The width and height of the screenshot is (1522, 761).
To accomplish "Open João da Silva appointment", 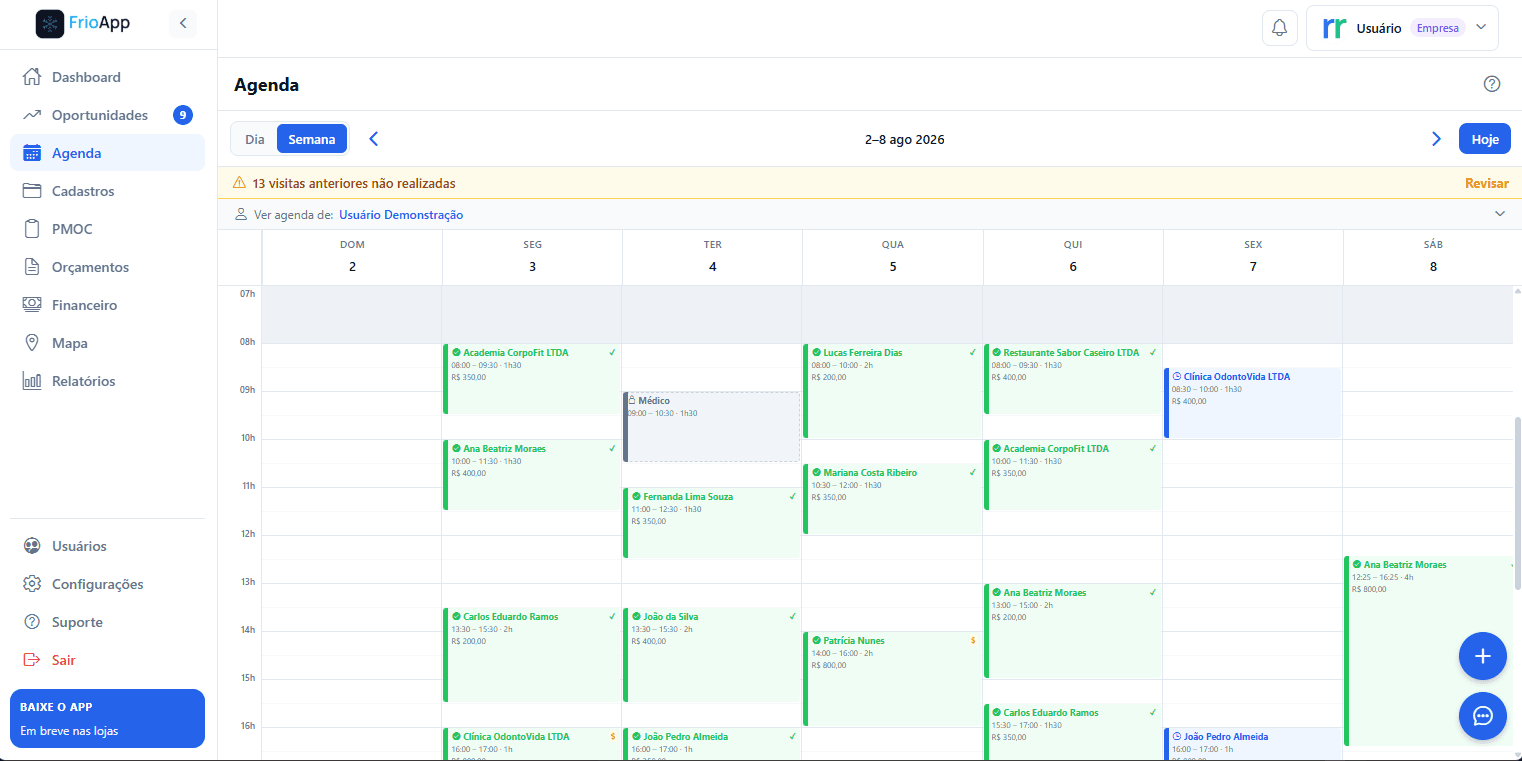I will point(712,655).
